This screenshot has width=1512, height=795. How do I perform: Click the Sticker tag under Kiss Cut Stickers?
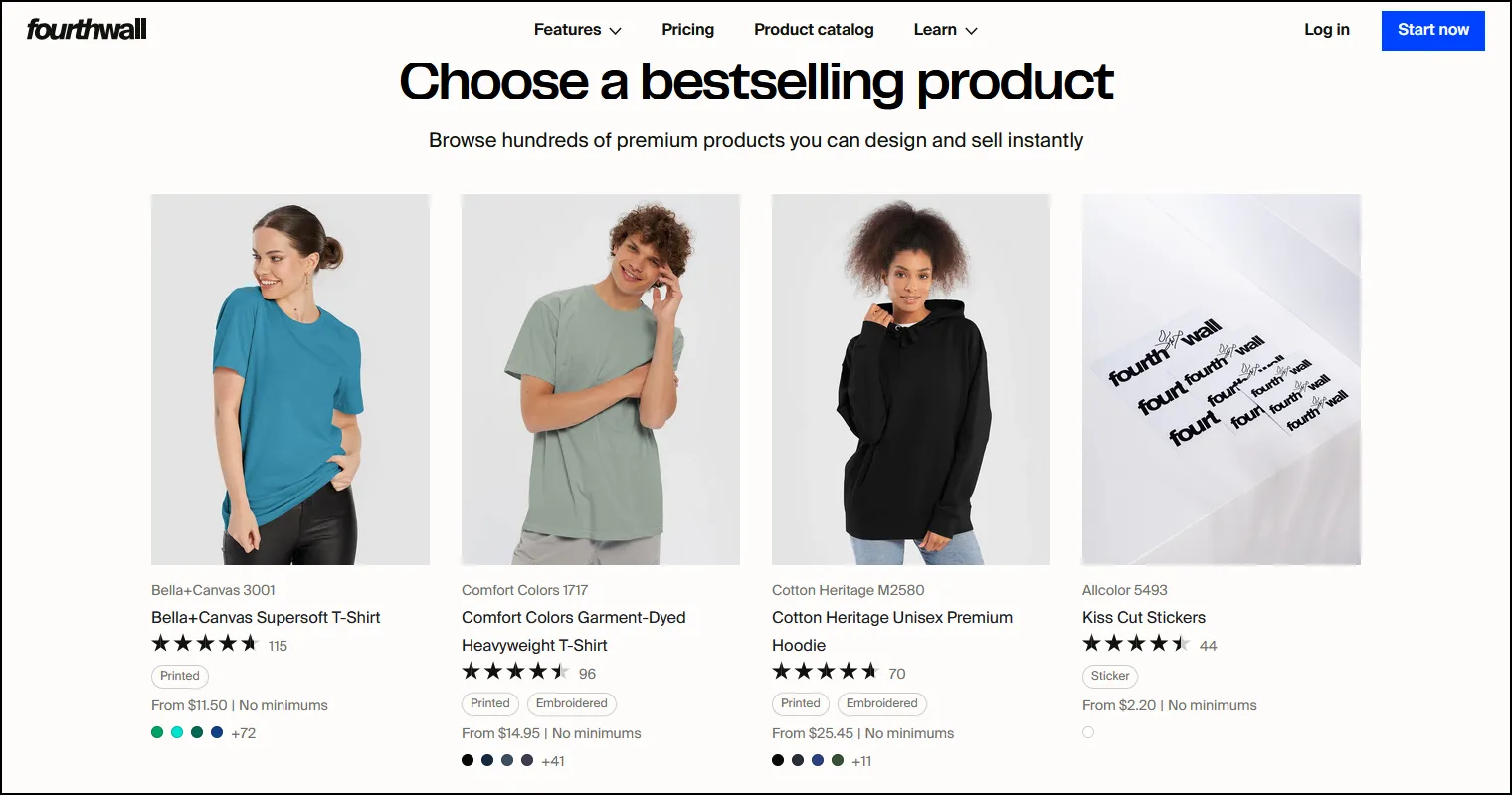1110,676
